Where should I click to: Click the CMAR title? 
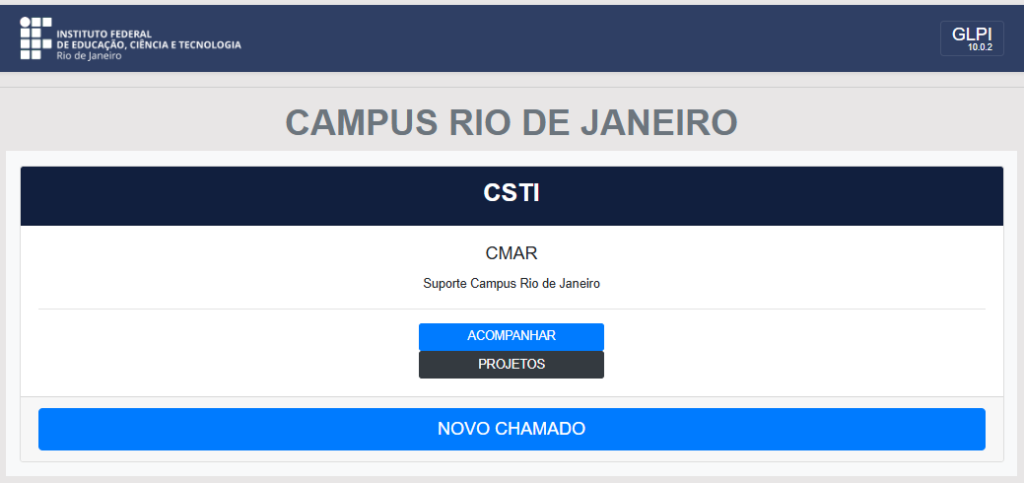pos(511,253)
